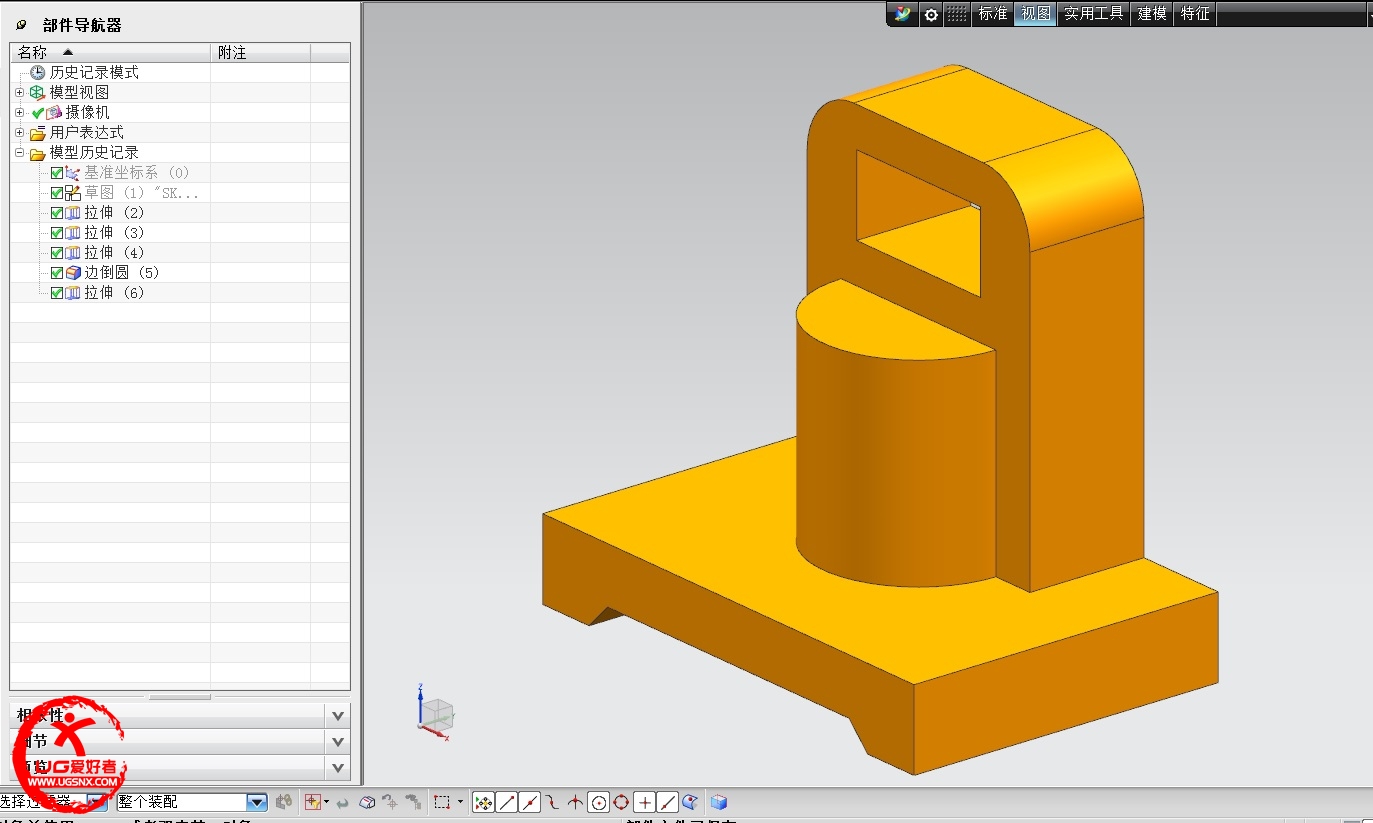Image resolution: width=1373 pixels, height=823 pixels.
Task: Select the 边倒圆 (5) feature label
Action: pyautogui.click(x=121, y=273)
